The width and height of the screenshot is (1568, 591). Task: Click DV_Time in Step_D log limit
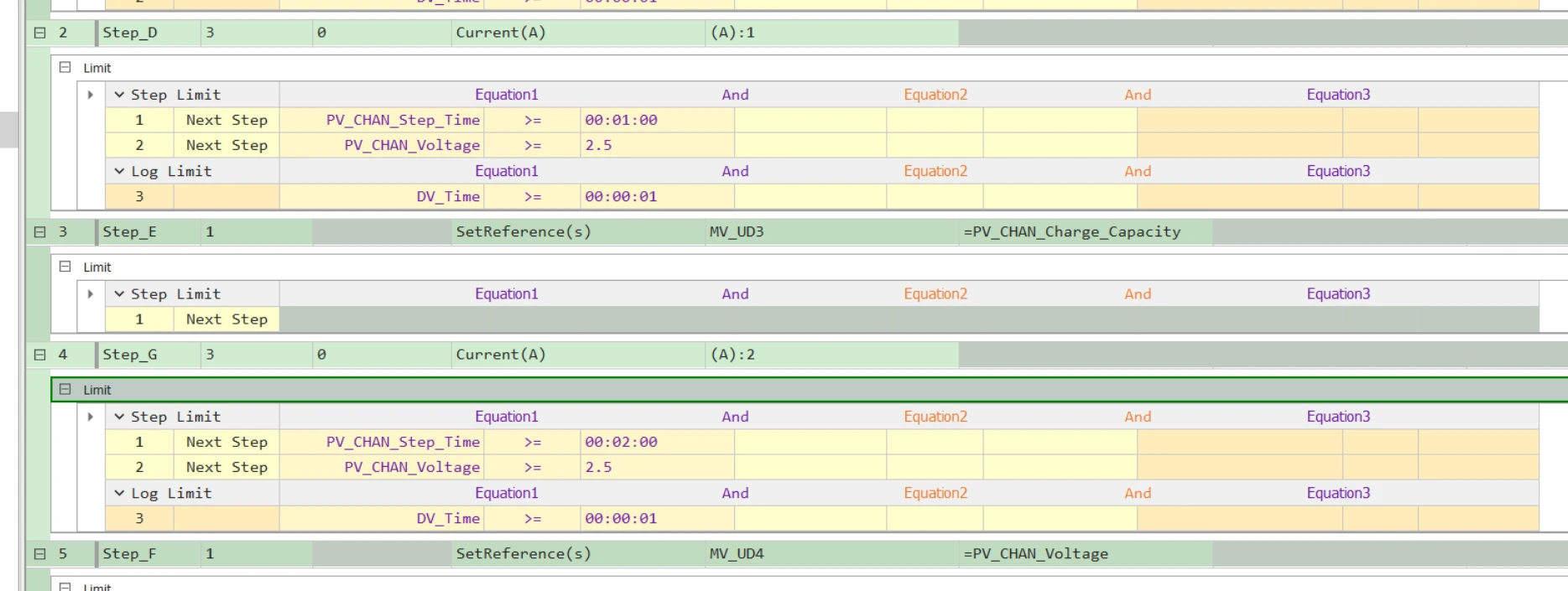(x=382, y=196)
